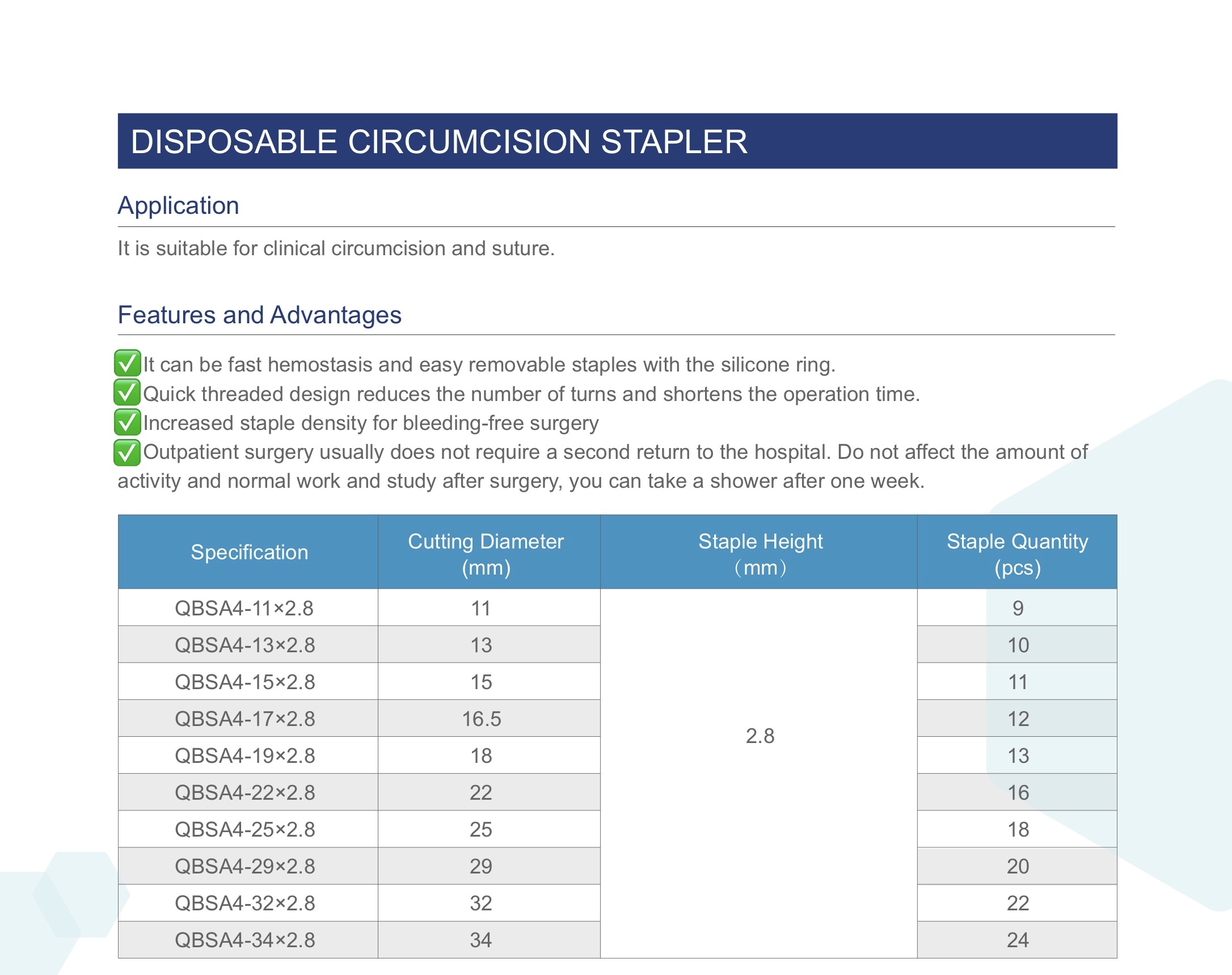This screenshot has width=1232, height=975.
Task: Click the green checkmark beside hemostasis feature
Action: (126, 363)
